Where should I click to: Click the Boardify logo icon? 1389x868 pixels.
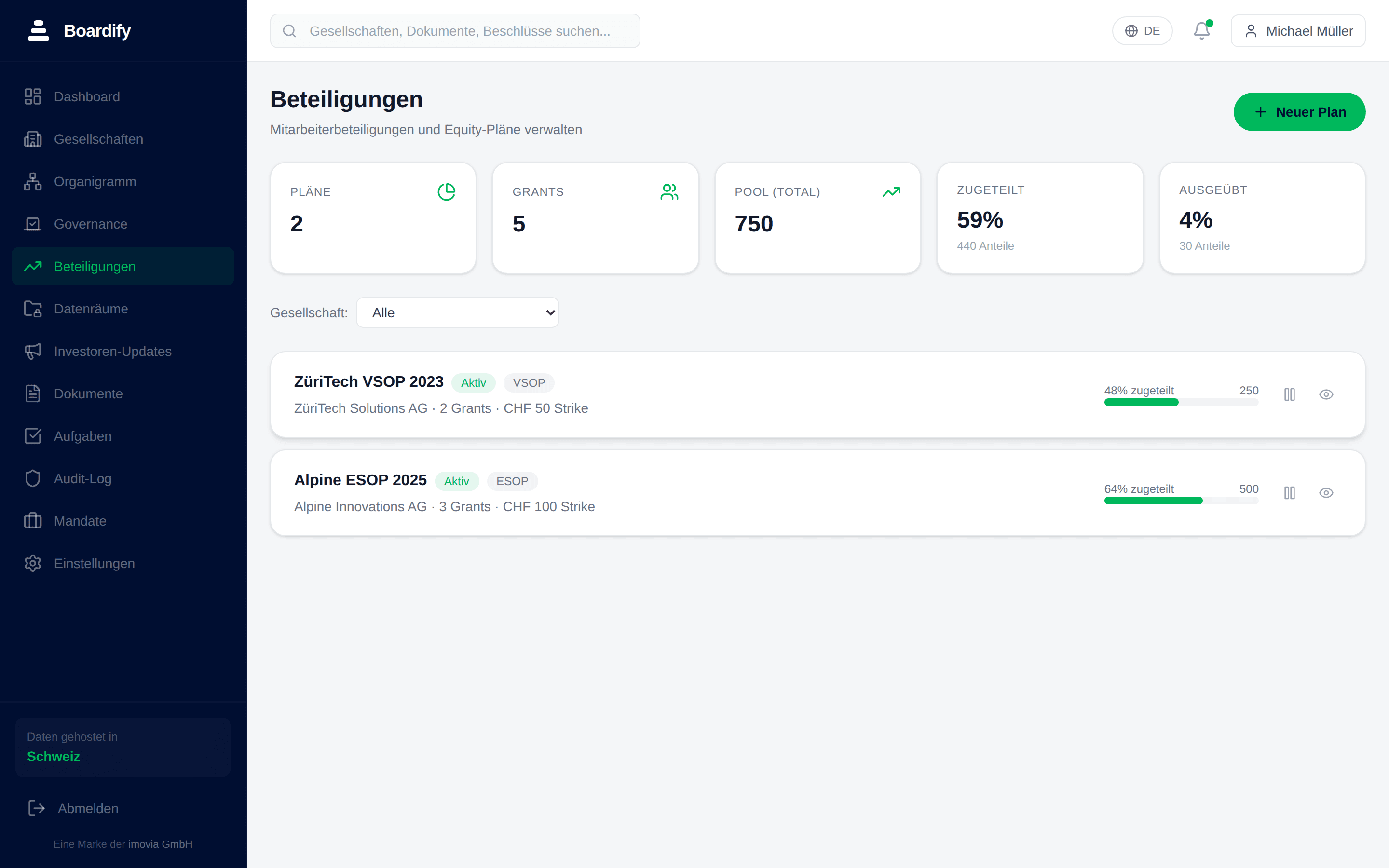pyautogui.click(x=39, y=30)
